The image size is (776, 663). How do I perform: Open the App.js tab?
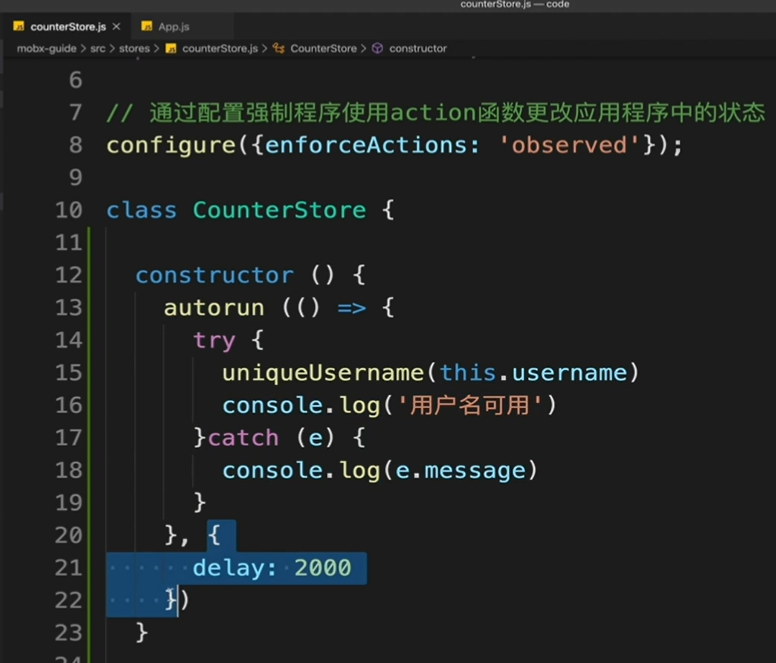[x=174, y=27]
